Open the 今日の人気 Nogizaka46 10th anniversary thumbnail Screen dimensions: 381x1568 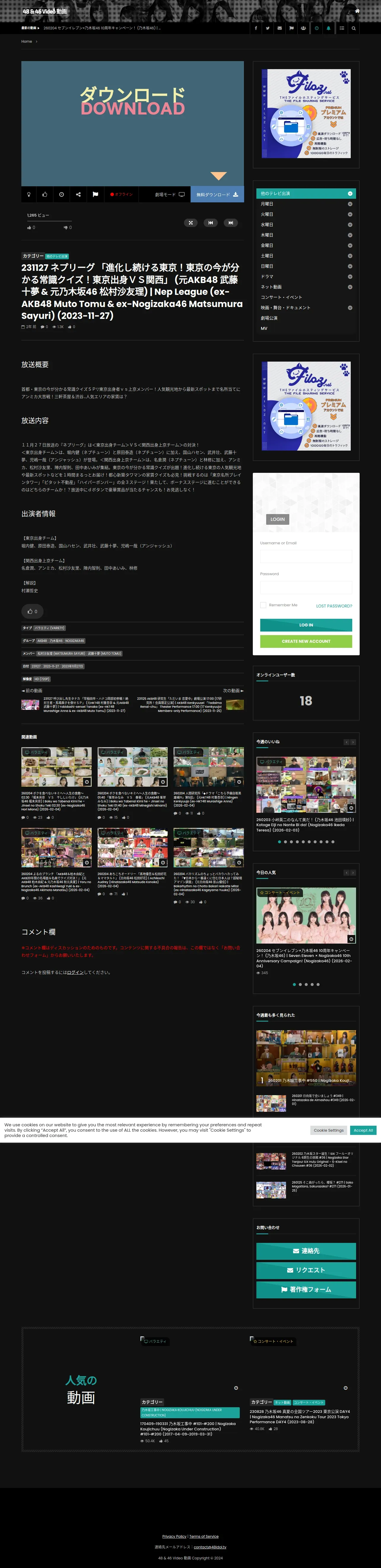coord(306,916)
